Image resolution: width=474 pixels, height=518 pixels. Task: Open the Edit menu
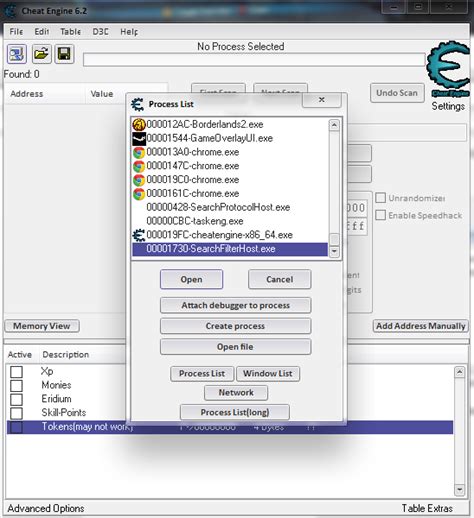tap(42, 32)
